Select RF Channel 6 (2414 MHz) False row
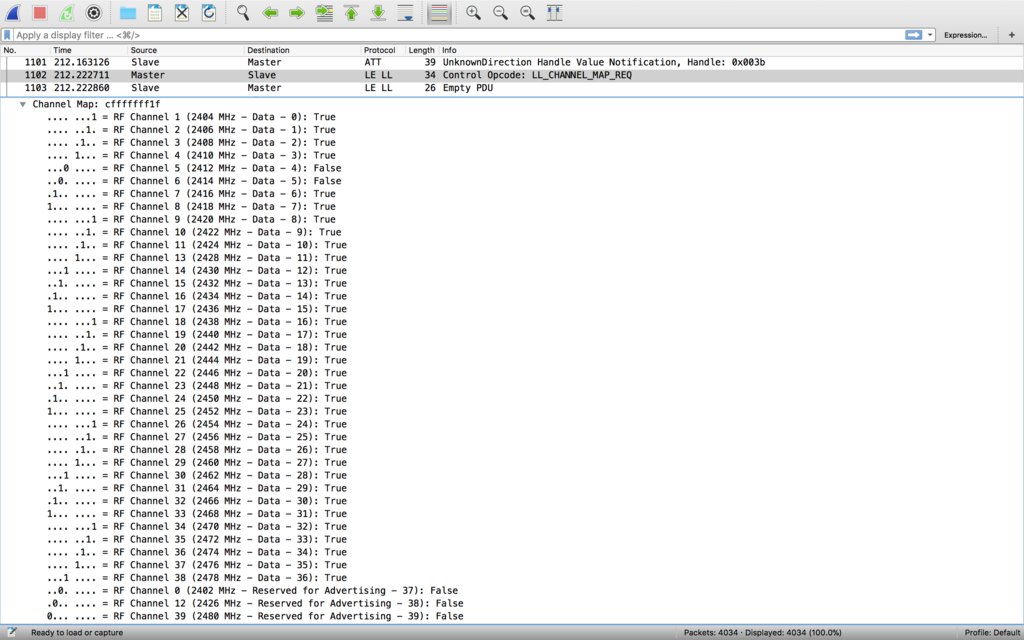 [x=194, y=181]
